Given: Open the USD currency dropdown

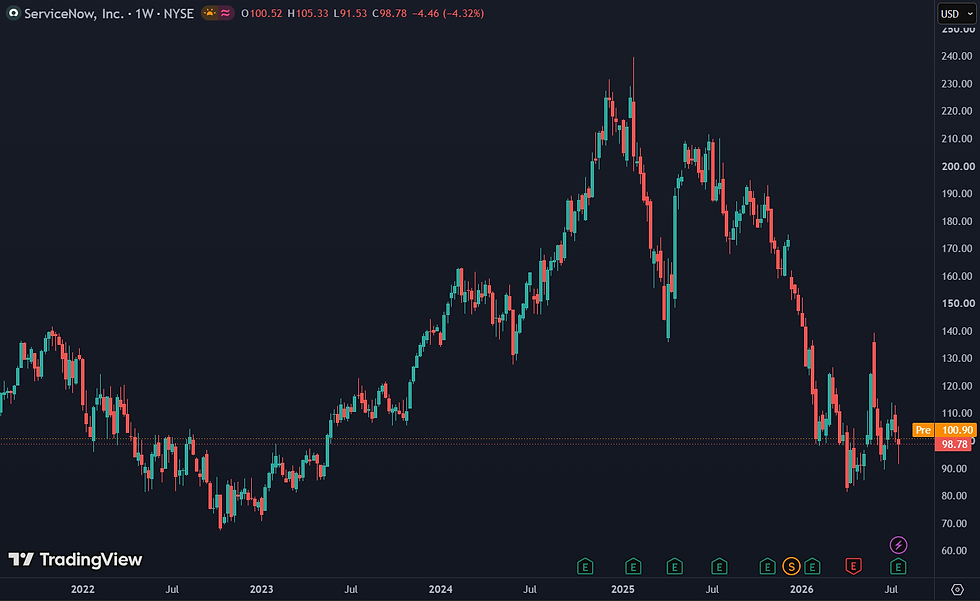Looking at the screenshot, I should (957, 13).
